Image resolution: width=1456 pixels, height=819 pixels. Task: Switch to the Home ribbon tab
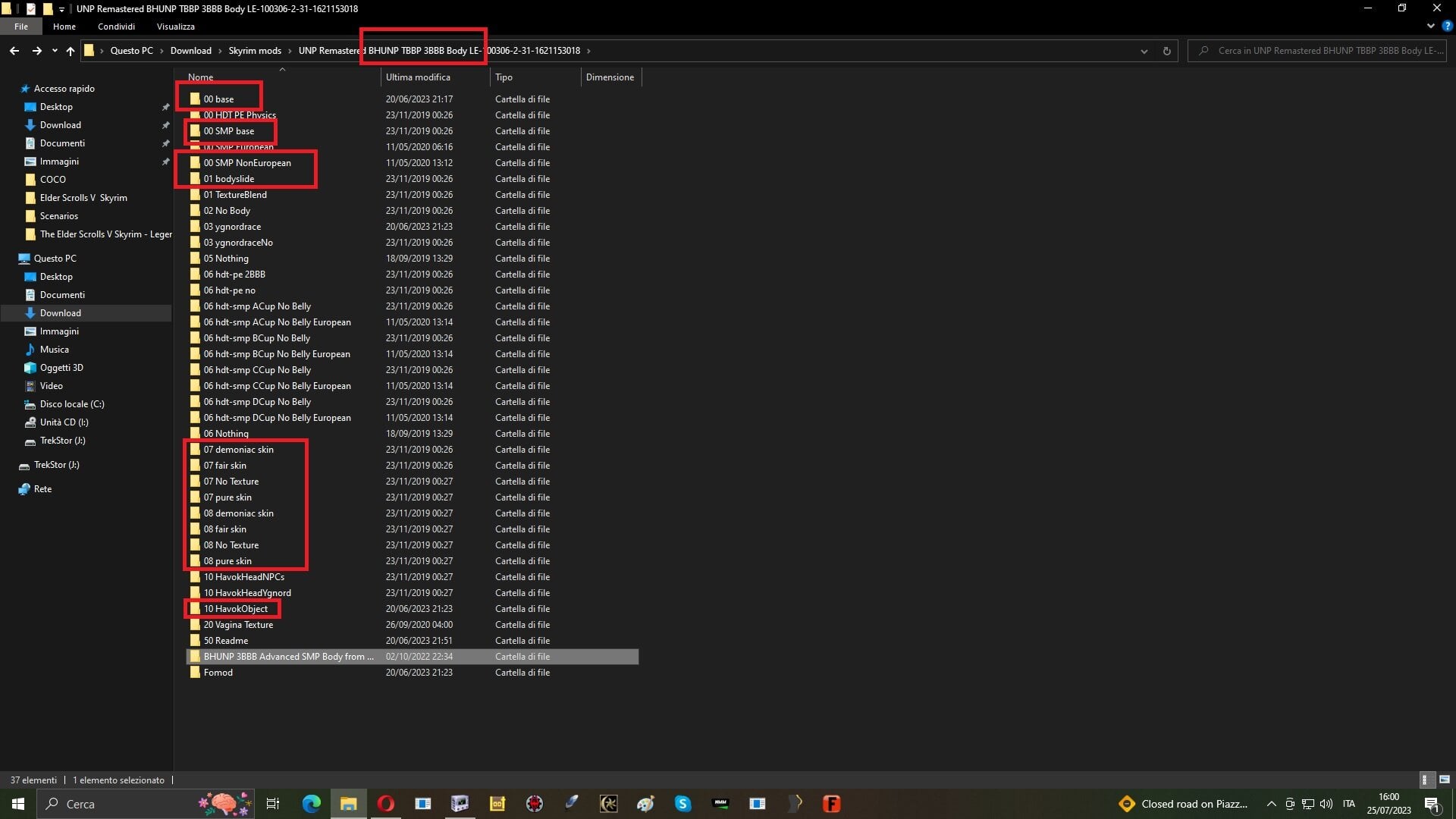pos(64,27)
